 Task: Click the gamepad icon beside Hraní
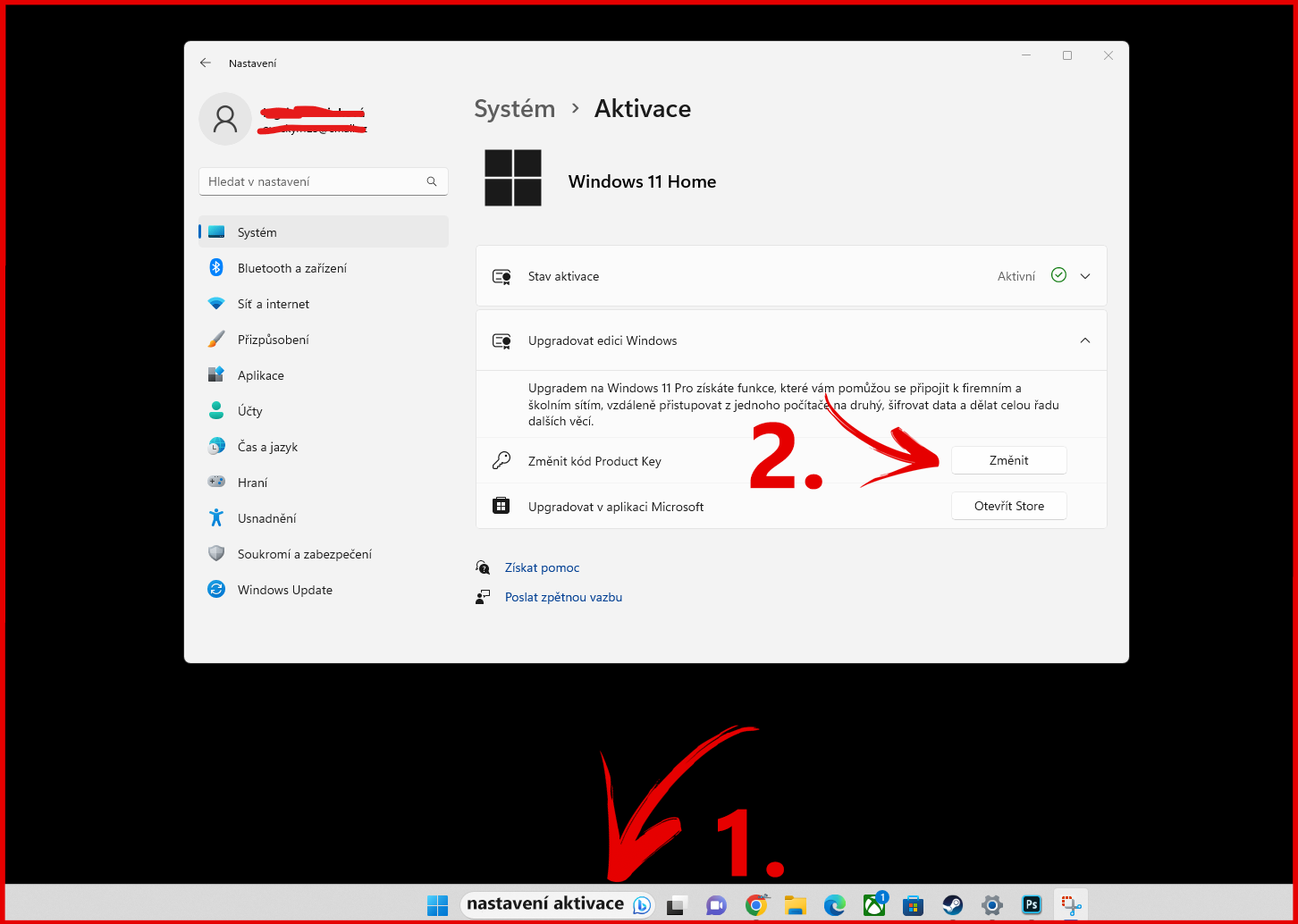216,482
